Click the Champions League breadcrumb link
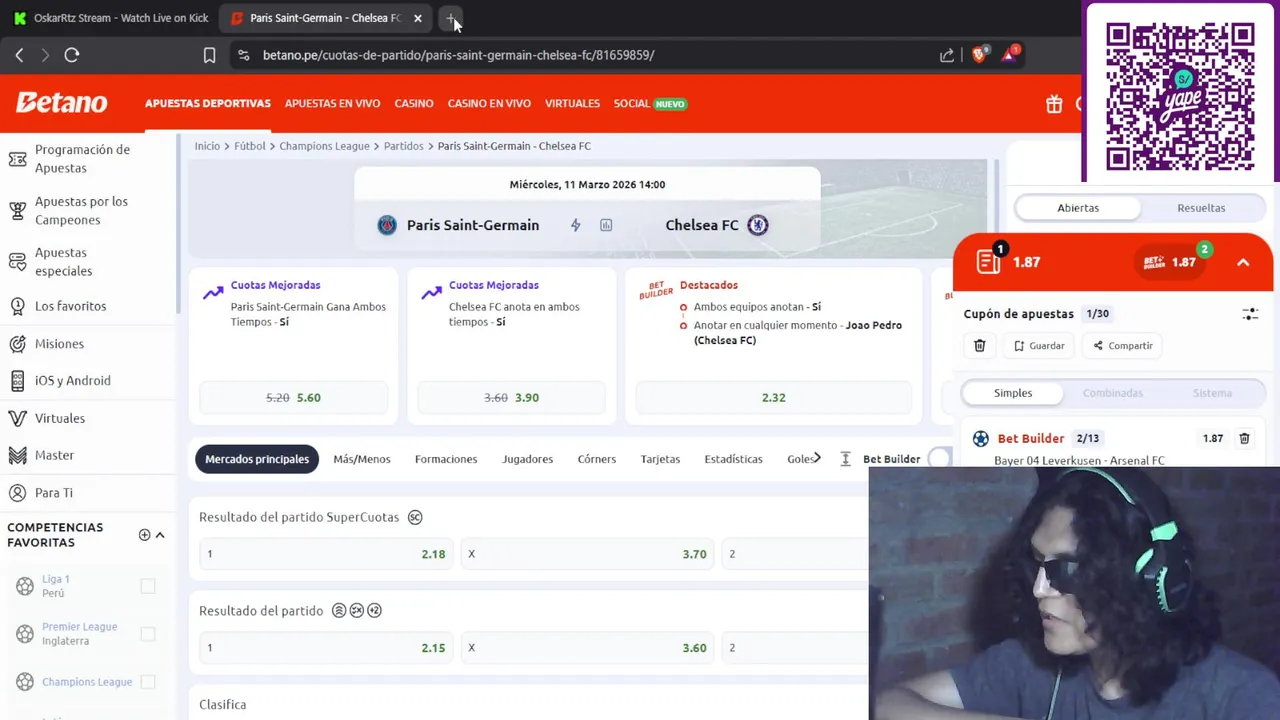1280x720 pixels. click(x=324, y=146)
